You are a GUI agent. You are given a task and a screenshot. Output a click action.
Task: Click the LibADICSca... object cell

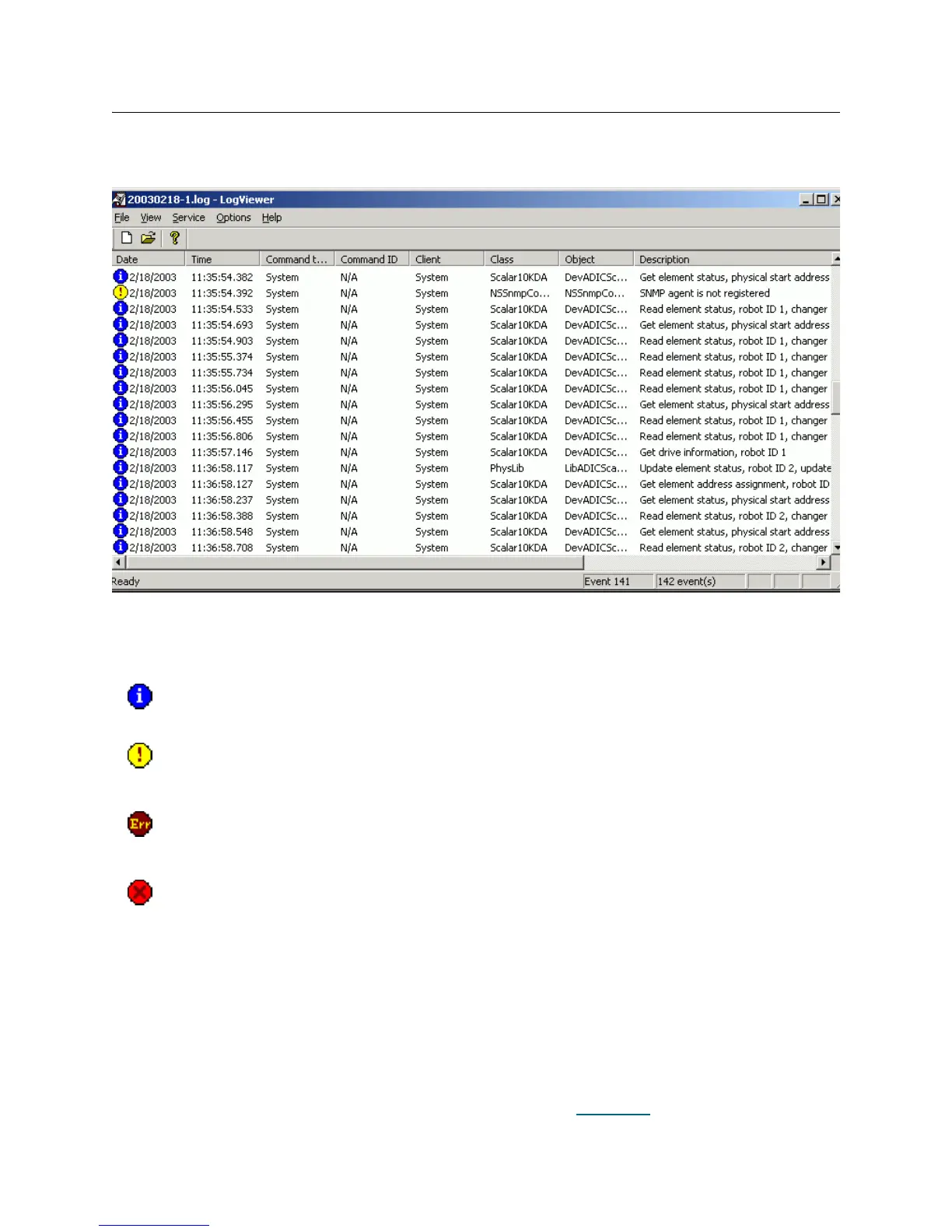[x=596, y=468]
